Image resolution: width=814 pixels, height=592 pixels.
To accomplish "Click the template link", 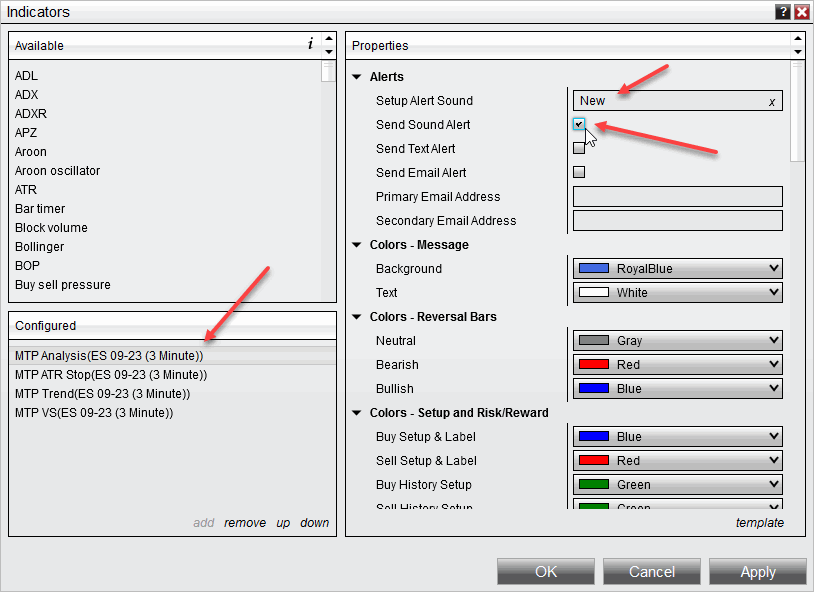I will click(x=759, y=523).
